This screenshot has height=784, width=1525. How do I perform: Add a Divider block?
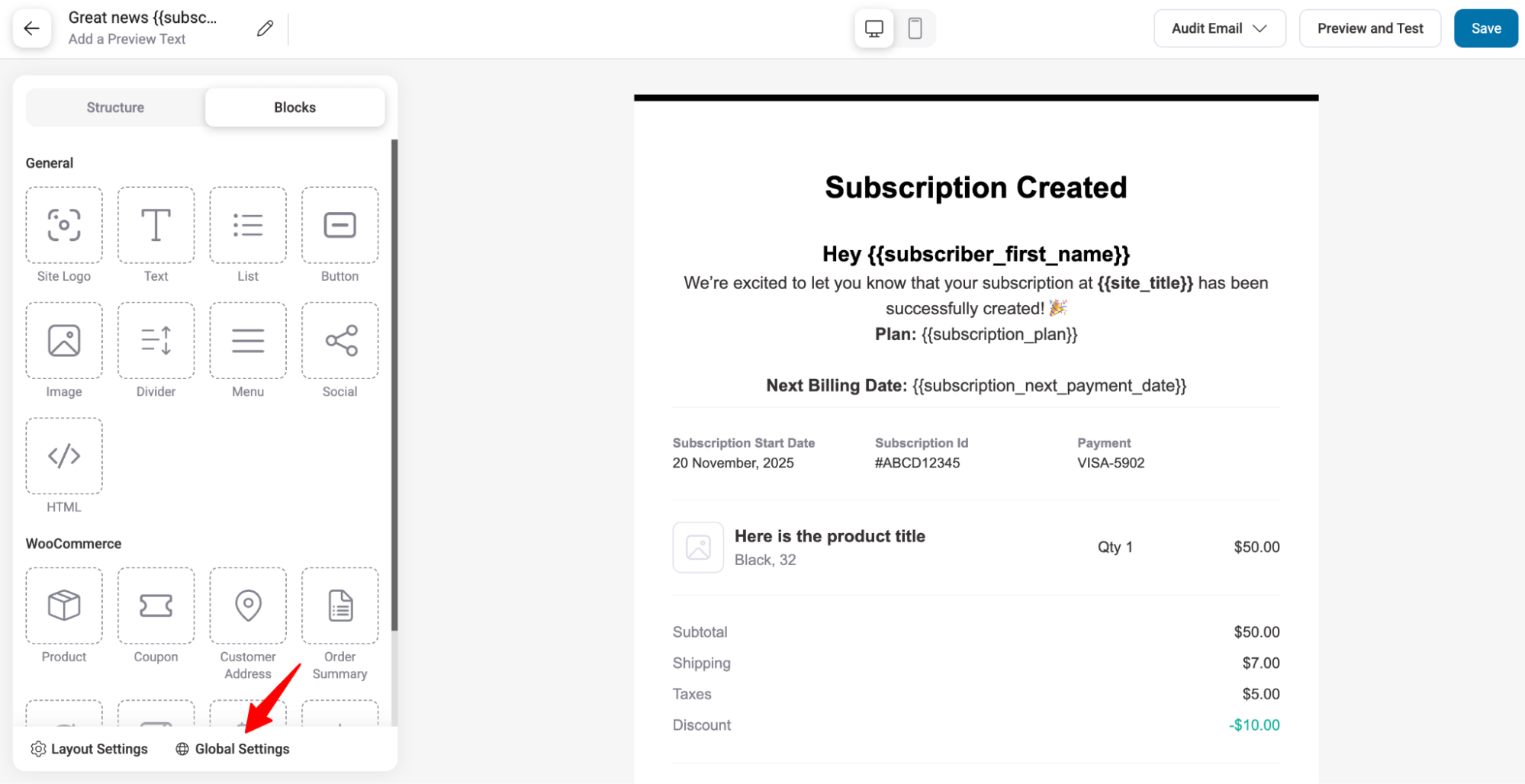(156, 341)
